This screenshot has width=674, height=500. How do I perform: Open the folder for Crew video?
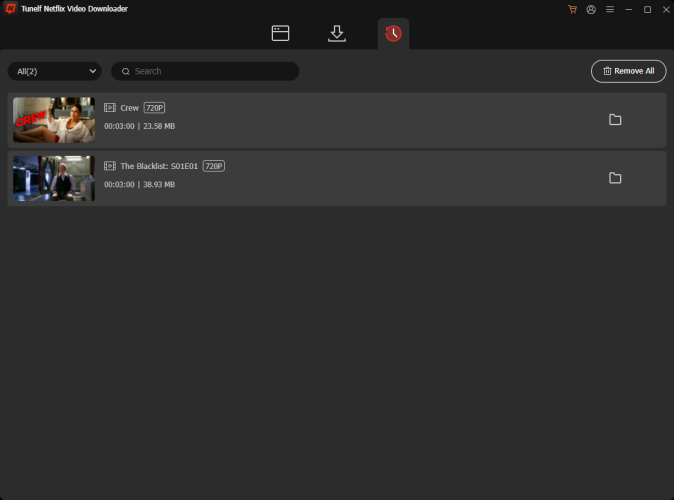coord(615,120)
